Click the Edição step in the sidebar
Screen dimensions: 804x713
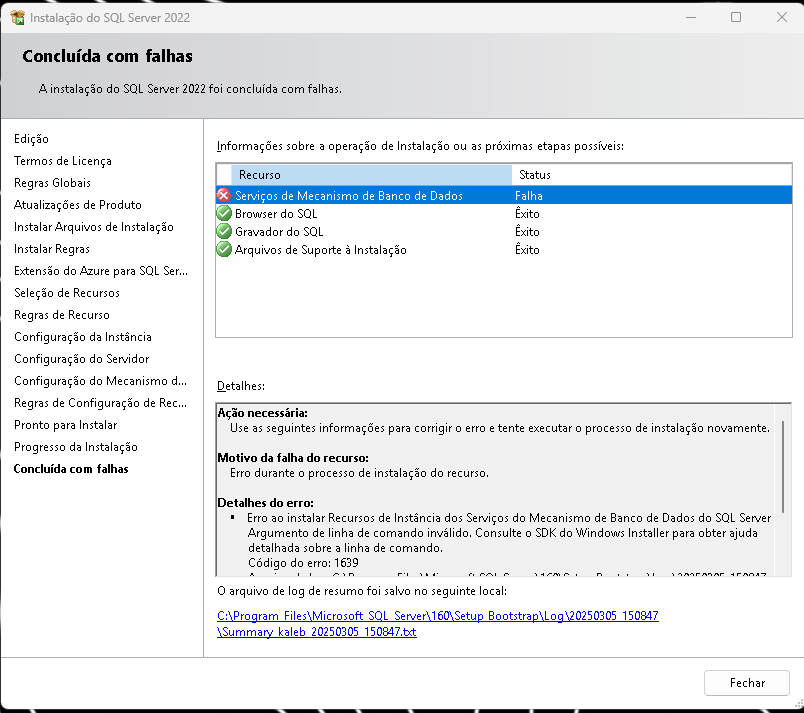click(x=31, y=139)
